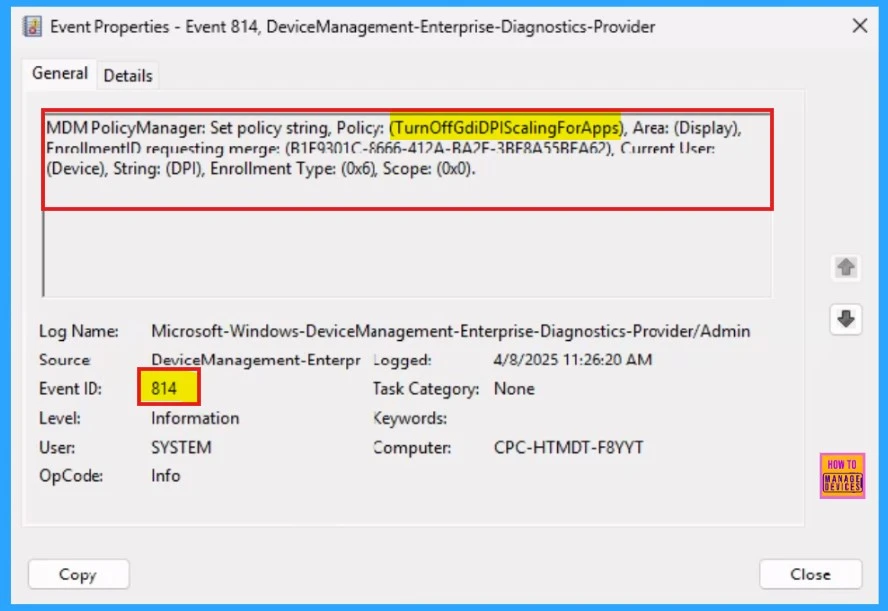Click the Close button

click(810, 574)
